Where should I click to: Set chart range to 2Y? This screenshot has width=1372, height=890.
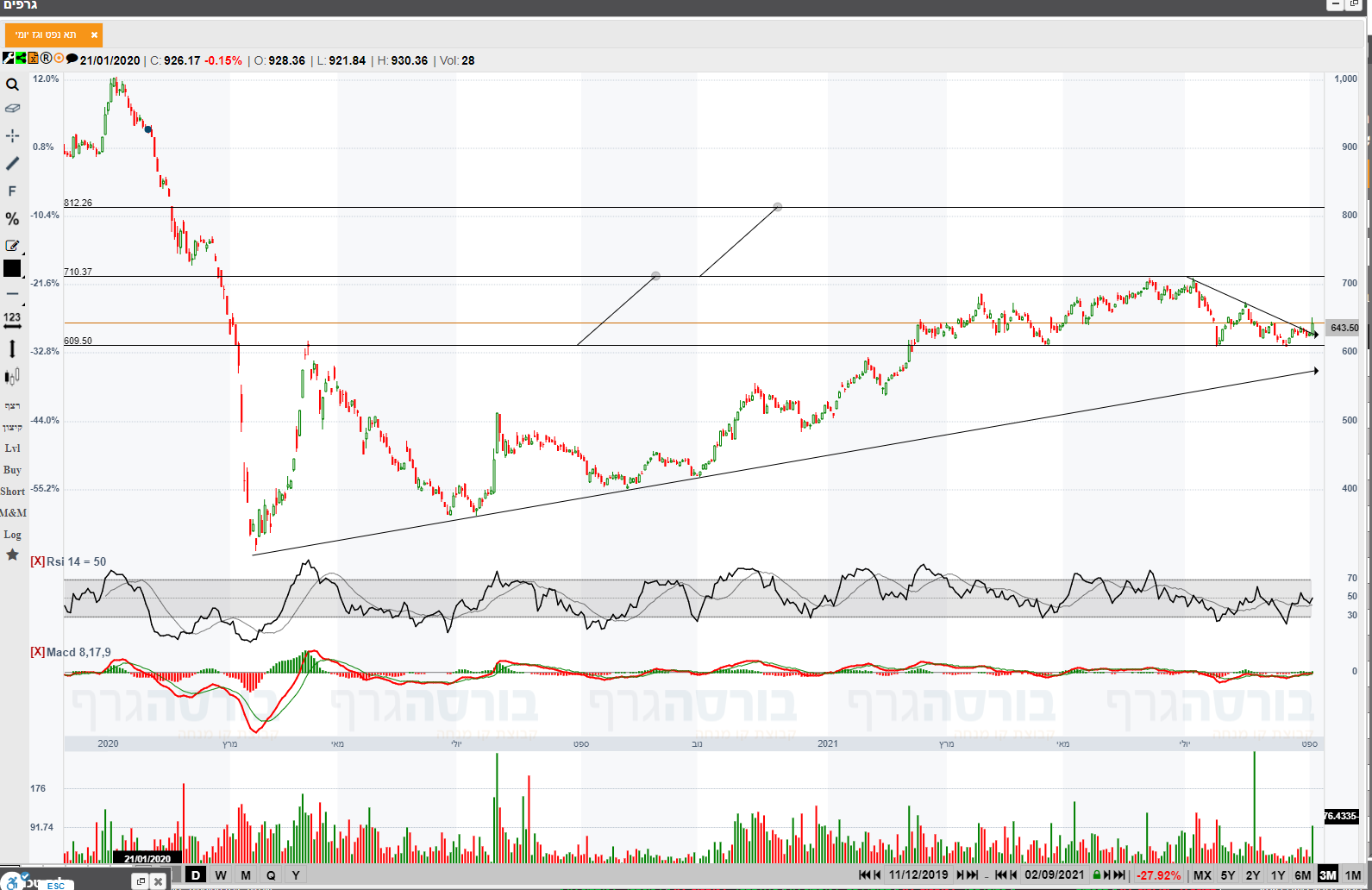coord(1253,875)
